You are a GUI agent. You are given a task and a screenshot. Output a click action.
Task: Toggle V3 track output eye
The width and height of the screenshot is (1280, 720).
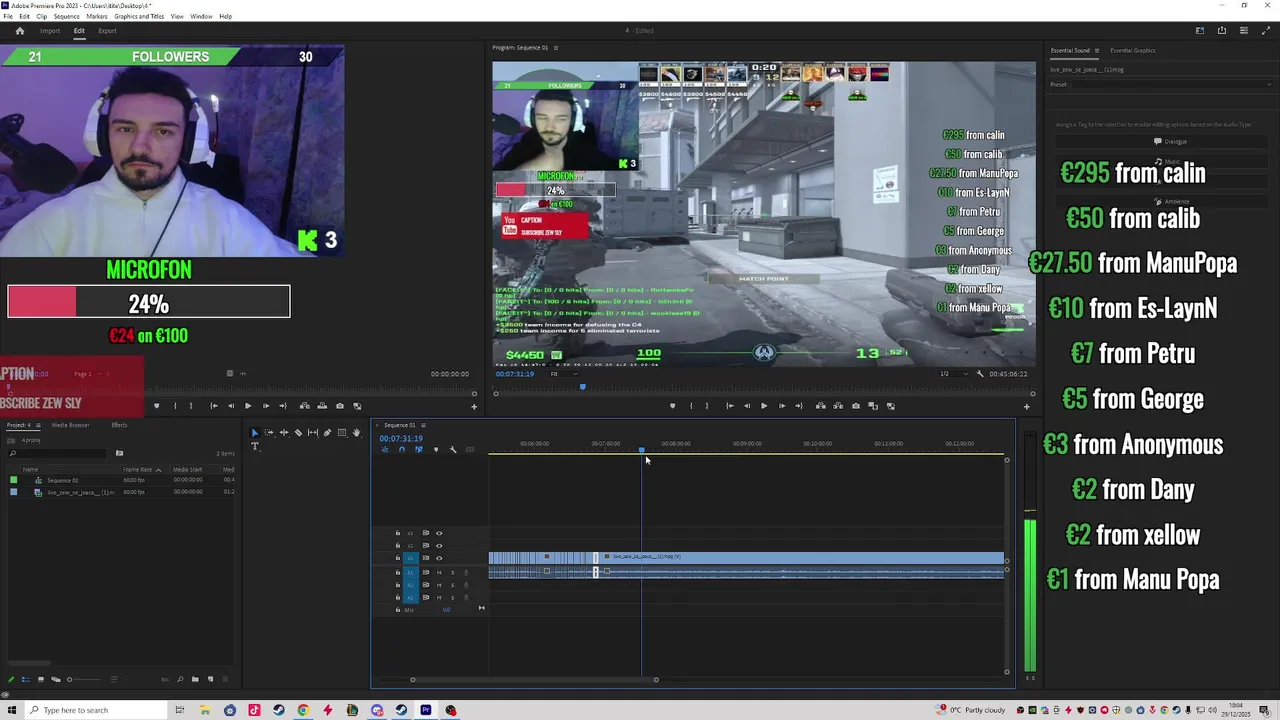pos(438,534)
